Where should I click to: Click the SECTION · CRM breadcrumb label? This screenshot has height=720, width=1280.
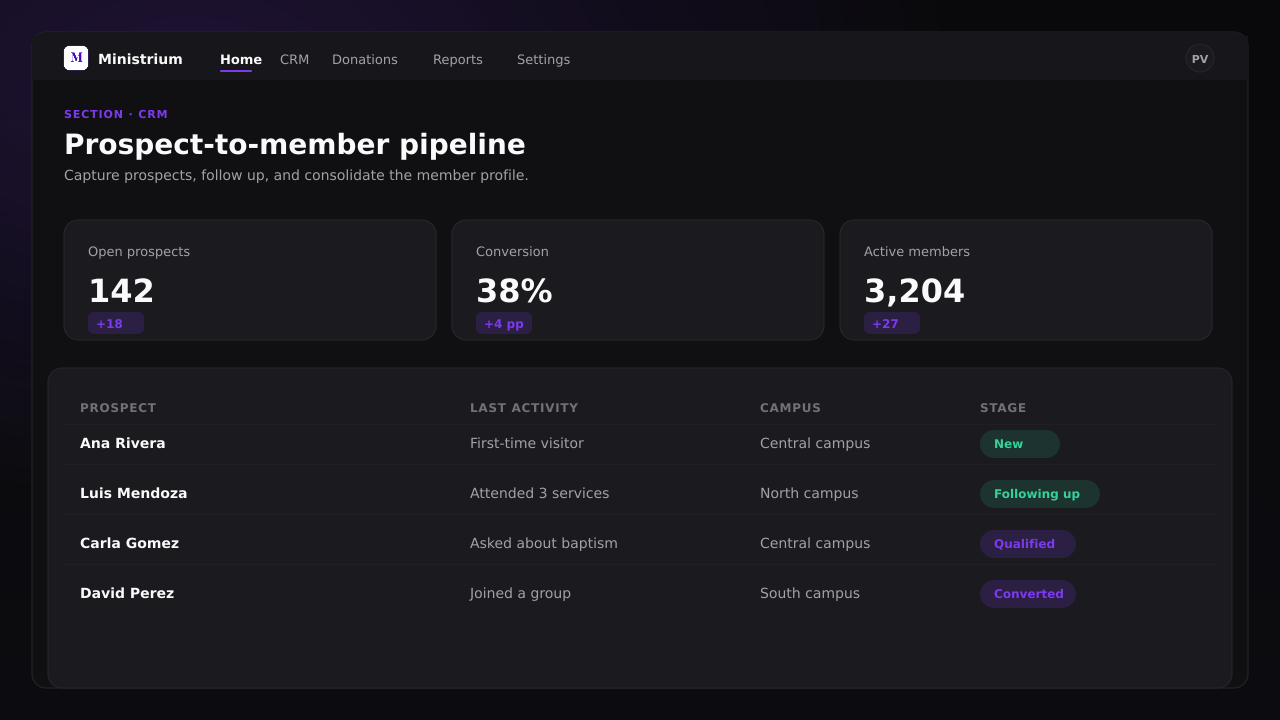pos(116,114)
